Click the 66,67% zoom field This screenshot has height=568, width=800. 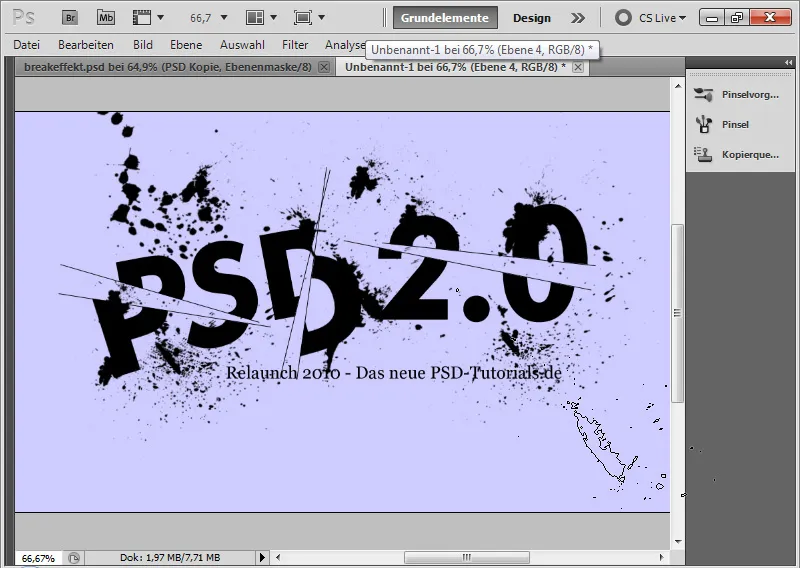point(38,558)
